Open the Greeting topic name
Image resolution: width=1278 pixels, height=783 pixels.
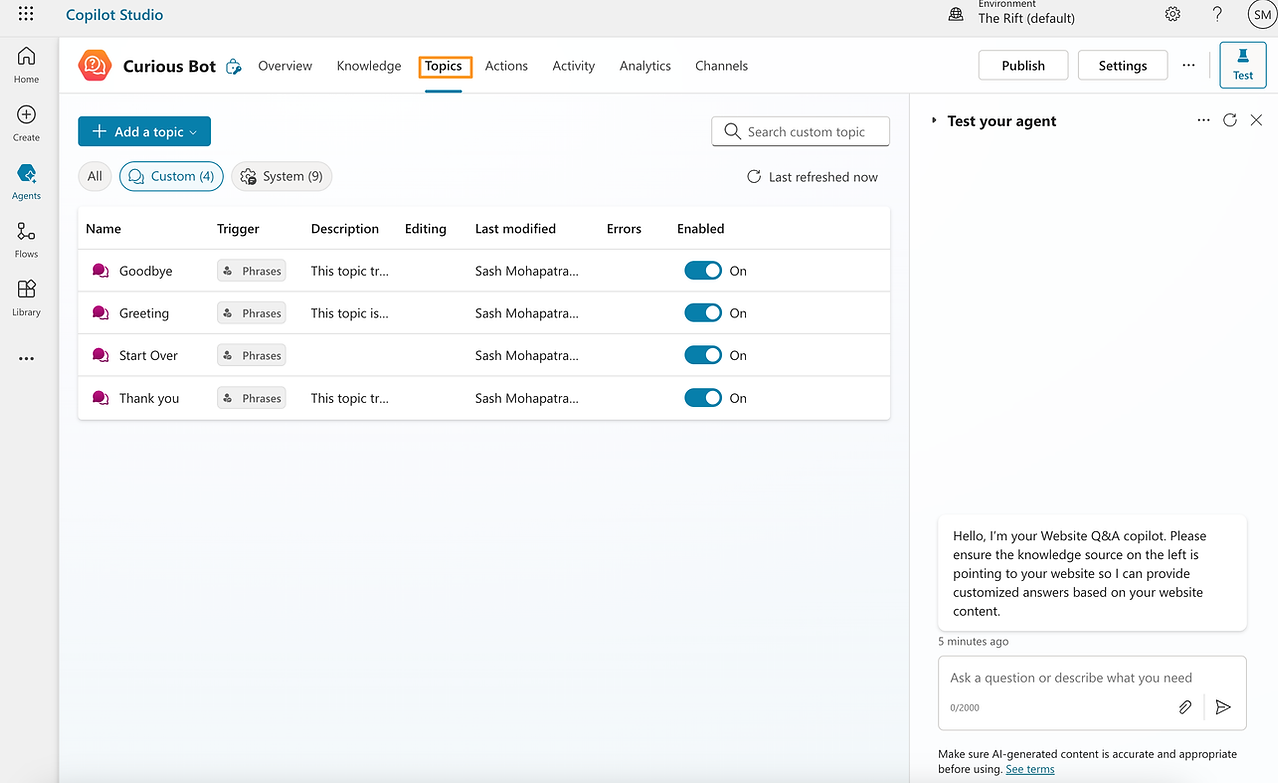(x=144, y=313)
